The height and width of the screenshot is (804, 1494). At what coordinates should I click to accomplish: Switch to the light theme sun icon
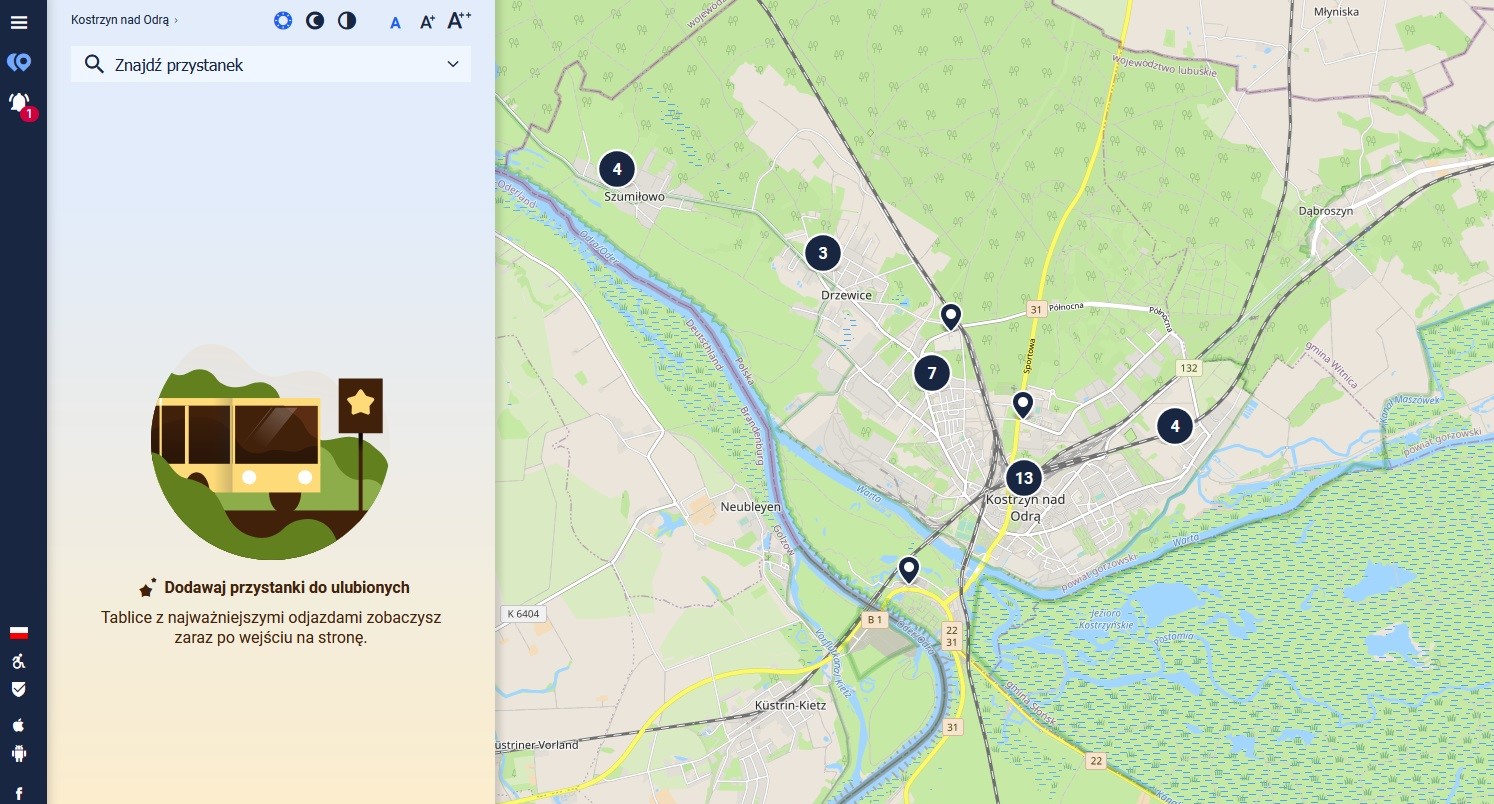coord(283,21)
